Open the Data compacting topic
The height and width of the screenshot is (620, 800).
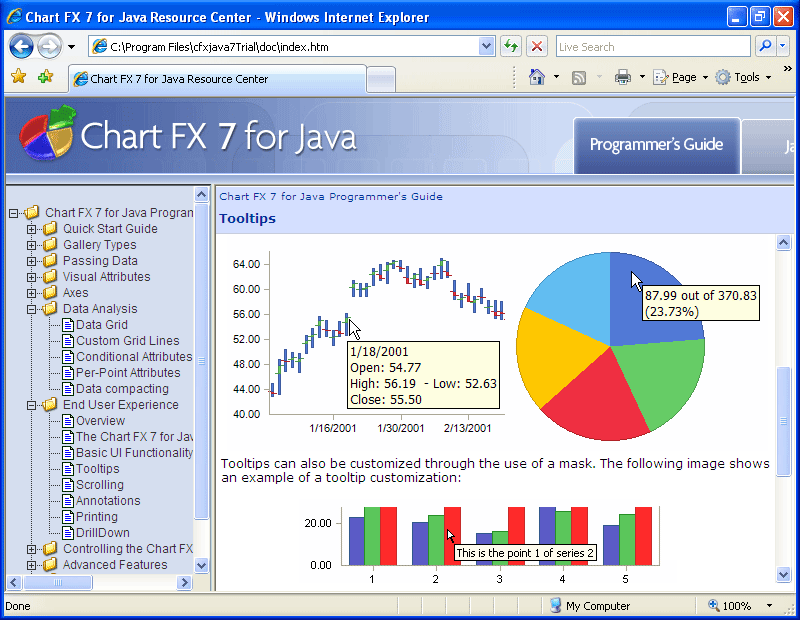(x=122, y=388)
